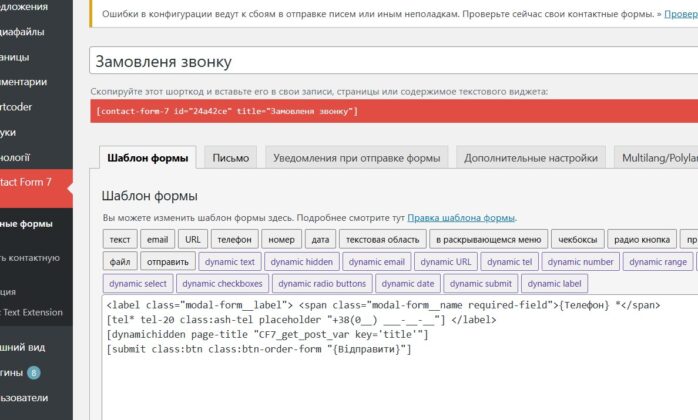Insert a dynamic hidden field tag
The image size is (698, 420).
pos(305,262)
